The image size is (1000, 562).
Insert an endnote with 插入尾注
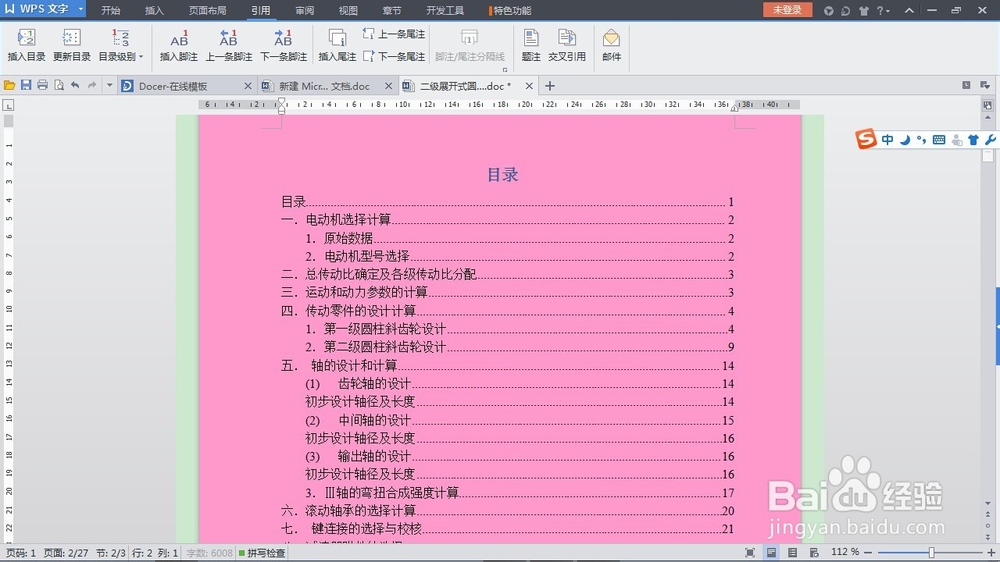click(337, 45)
